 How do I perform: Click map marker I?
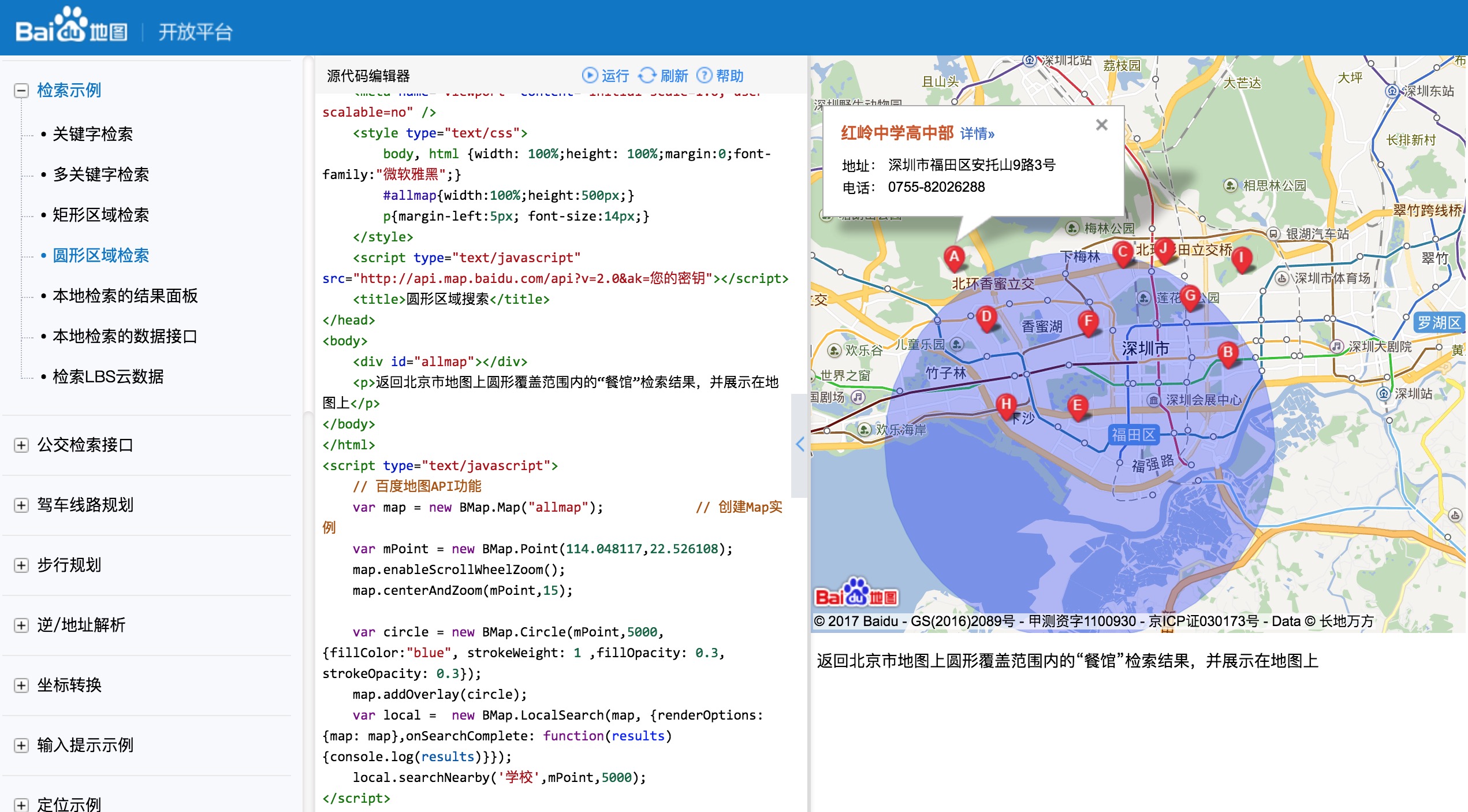[1241, 258]
